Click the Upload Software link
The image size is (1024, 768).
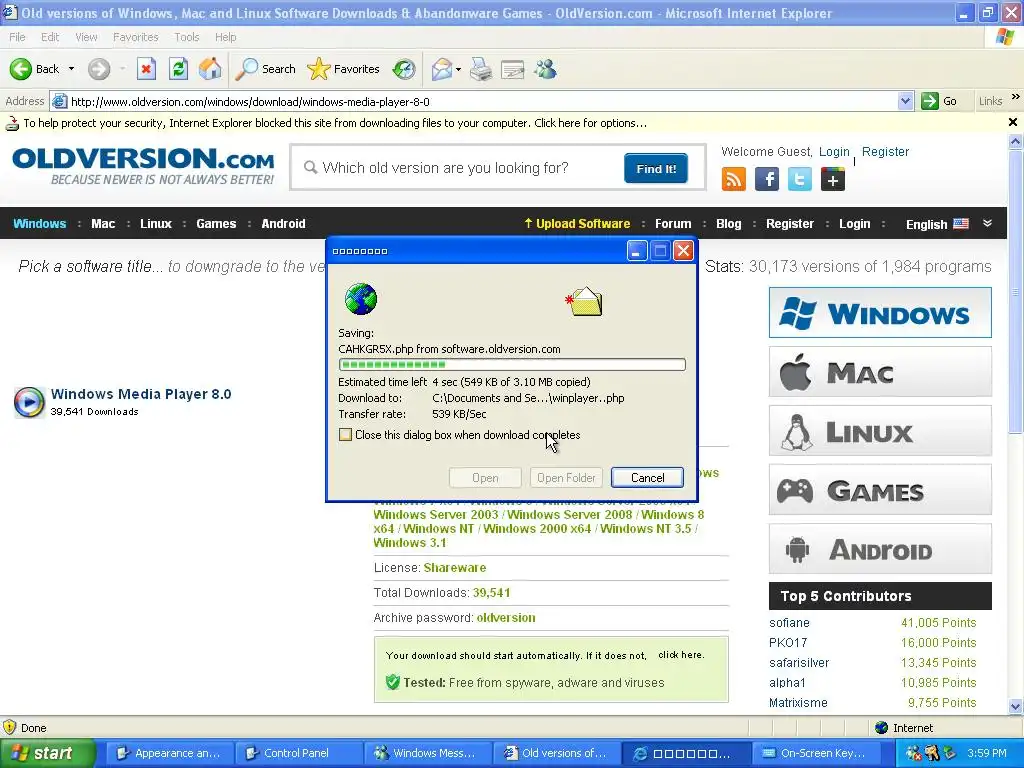[x=577, y=223]
